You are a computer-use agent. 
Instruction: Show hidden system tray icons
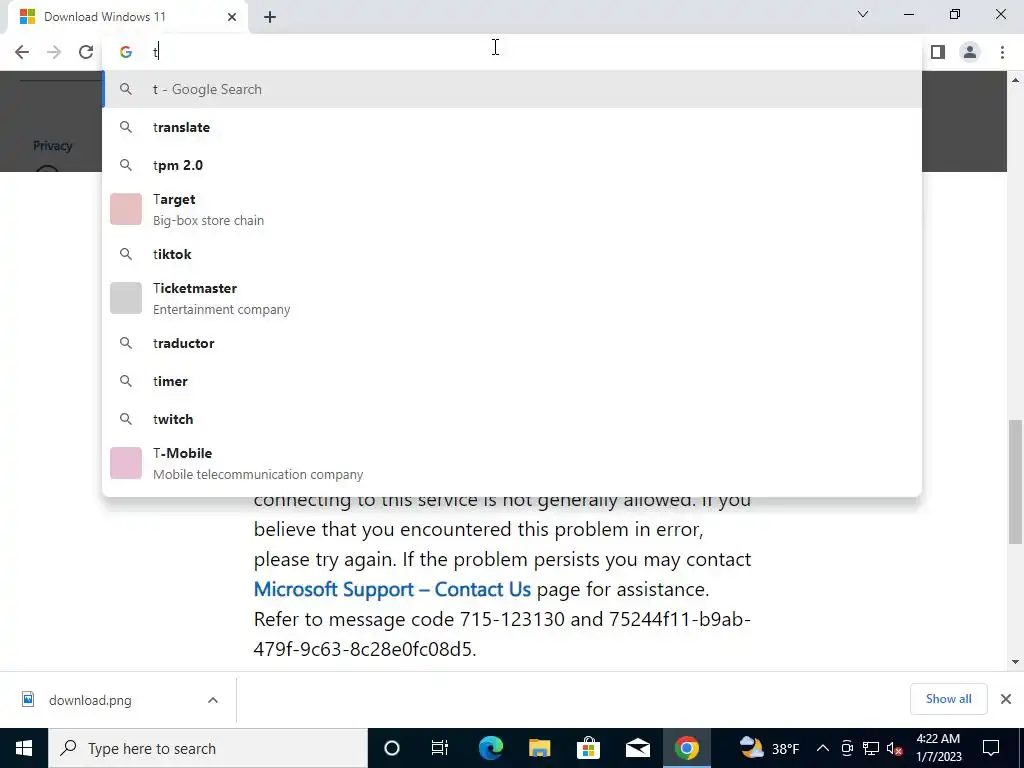[x=823, y=748]
